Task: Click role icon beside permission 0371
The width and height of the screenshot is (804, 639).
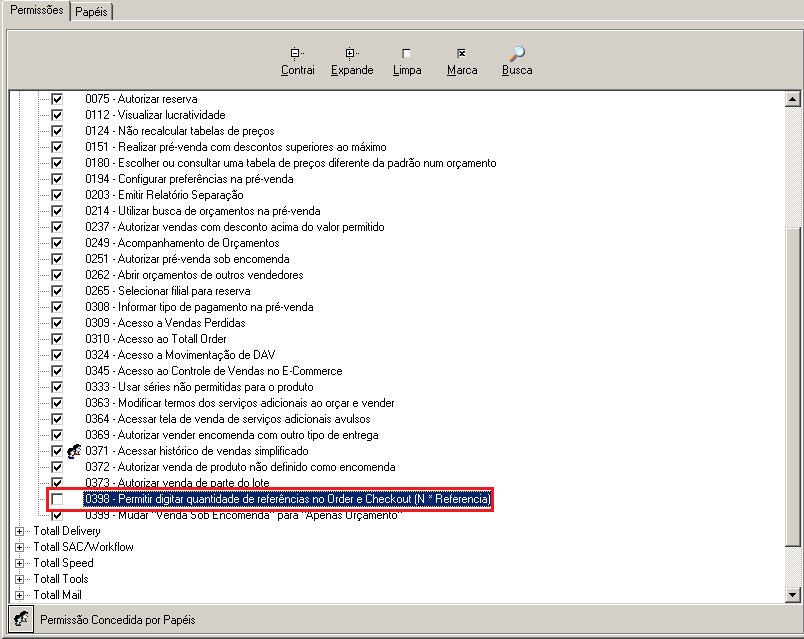Action: [72, 451]
